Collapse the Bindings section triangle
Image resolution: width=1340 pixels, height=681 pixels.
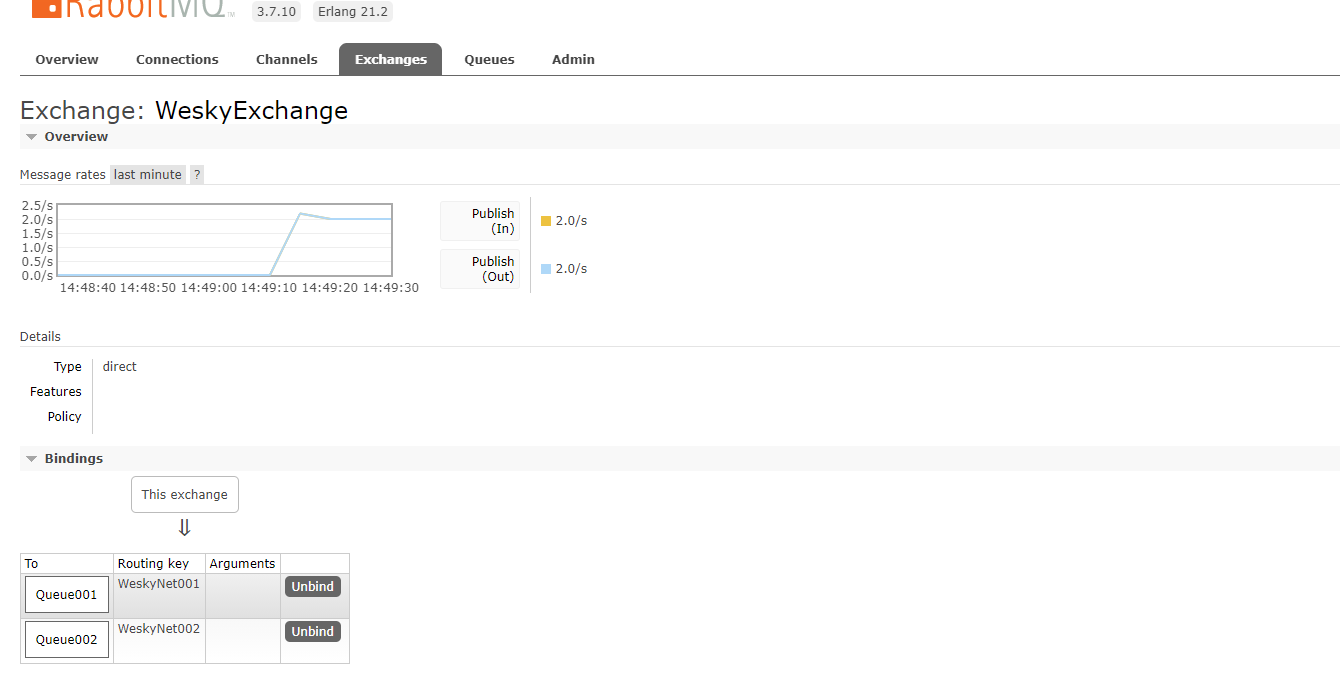click(x=32, y=459)
